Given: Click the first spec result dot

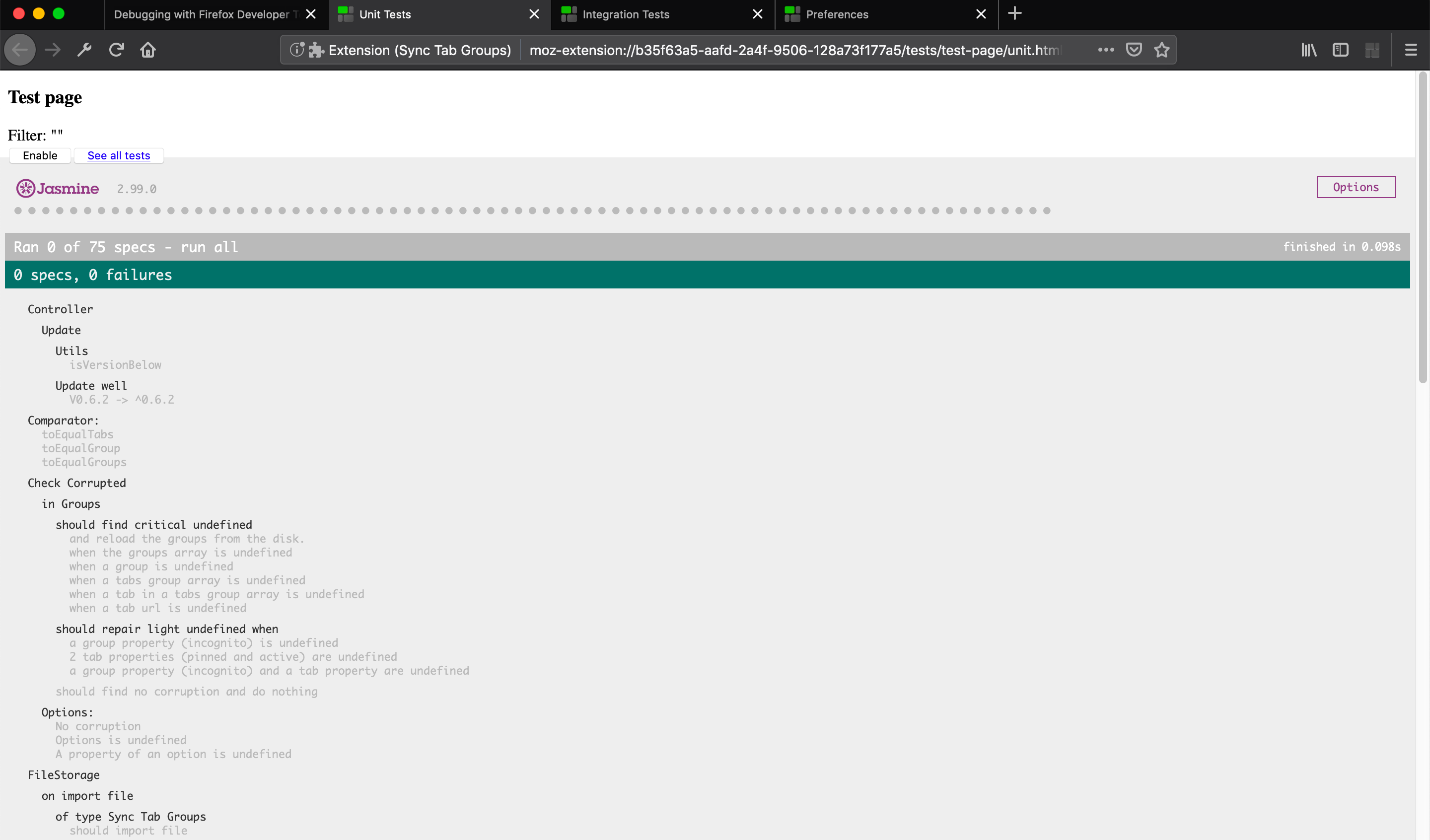Looking at the screenshot, I should [18, 210].
